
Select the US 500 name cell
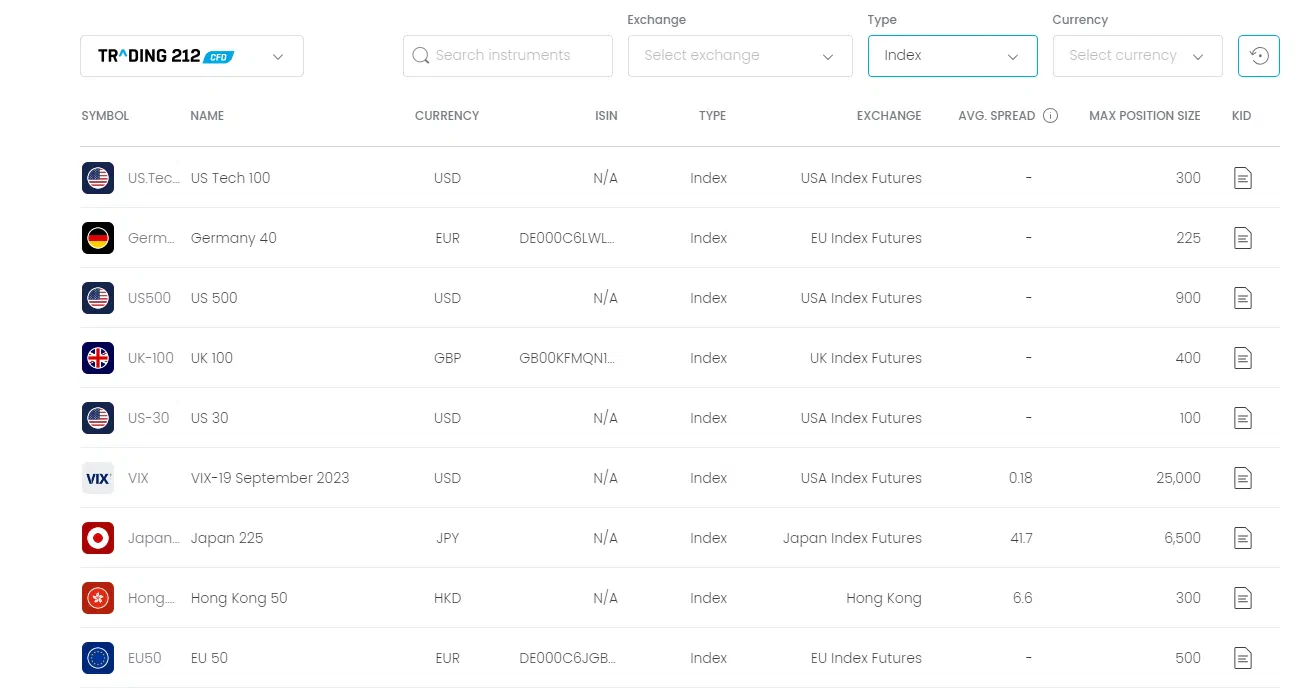tap(214, 298)
